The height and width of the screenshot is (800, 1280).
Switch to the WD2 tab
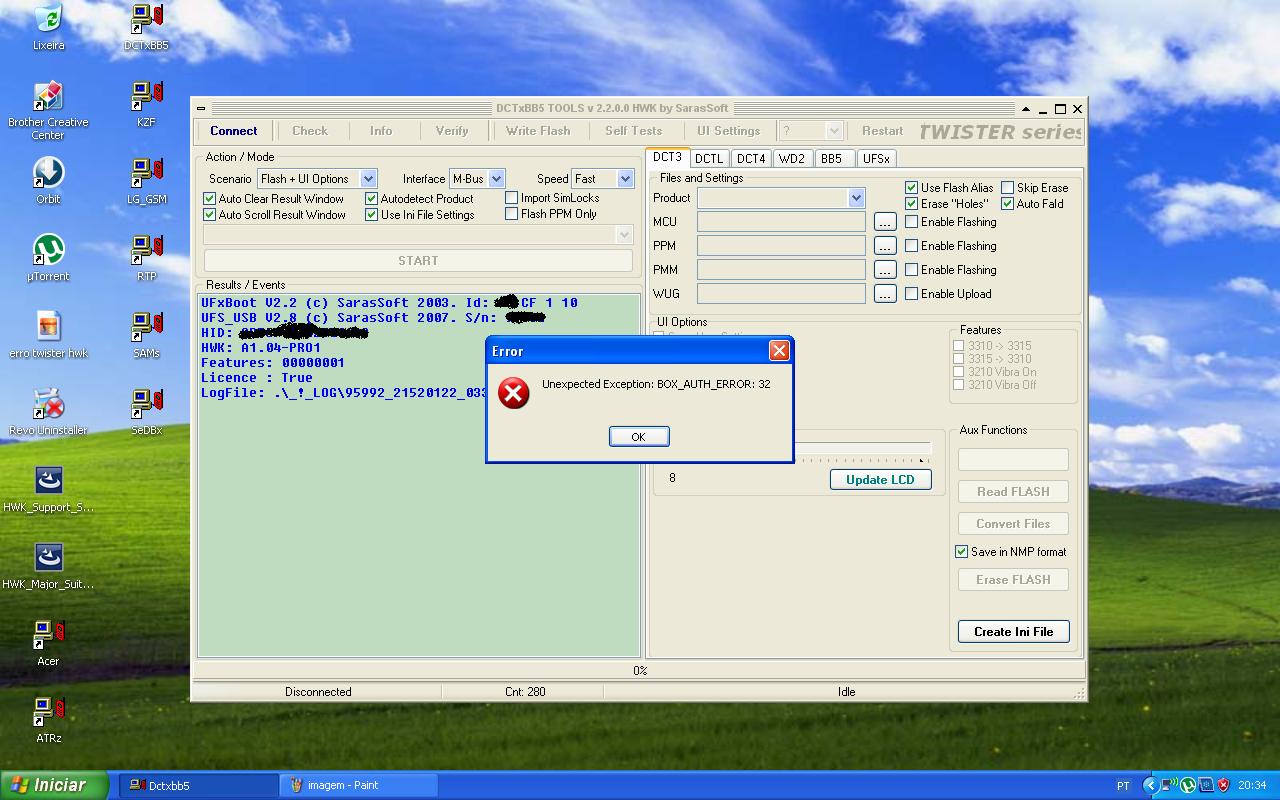point(792,158)
